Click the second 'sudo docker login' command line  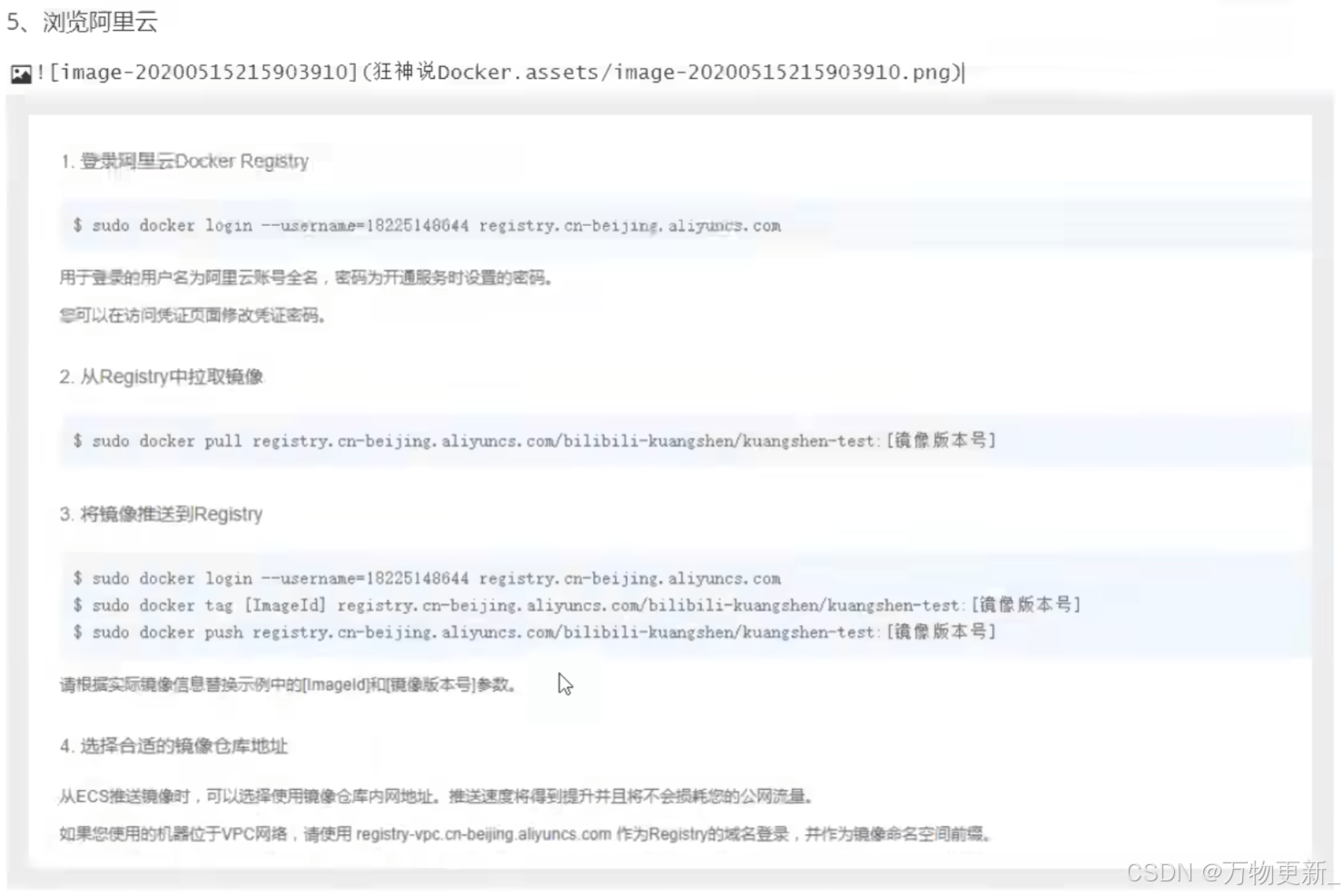[x=427, y=578]
